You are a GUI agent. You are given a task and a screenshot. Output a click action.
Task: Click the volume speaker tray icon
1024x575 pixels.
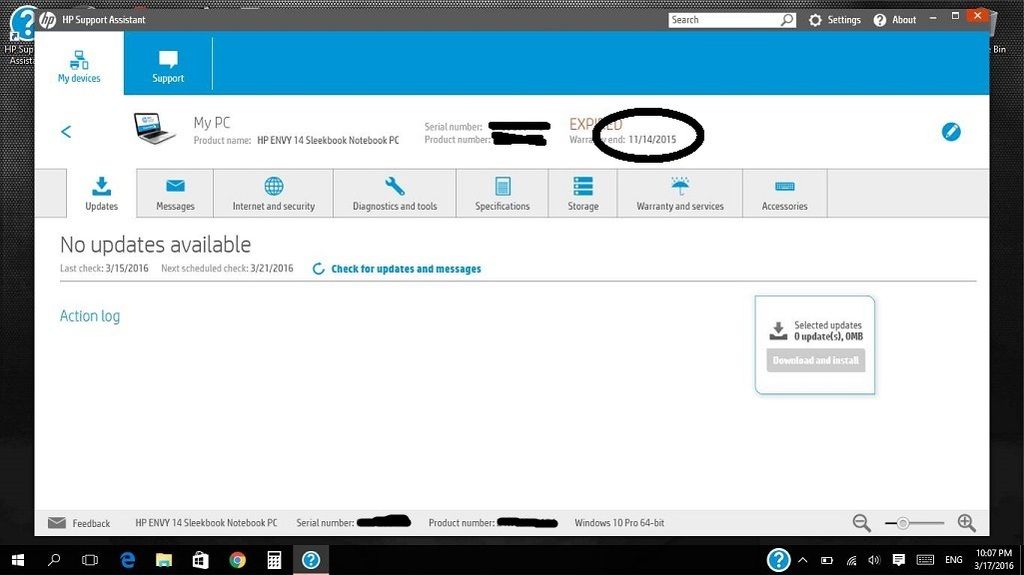(x=874, y=560)
